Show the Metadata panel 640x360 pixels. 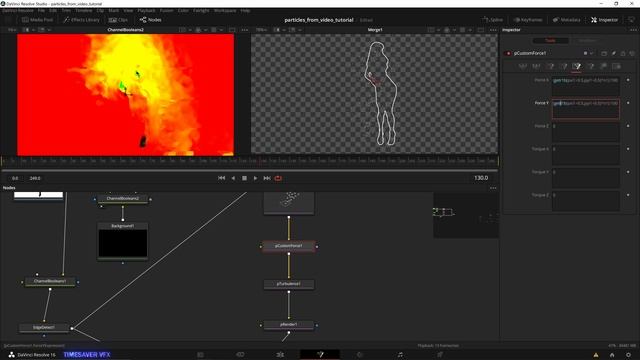tap(567, 20)
